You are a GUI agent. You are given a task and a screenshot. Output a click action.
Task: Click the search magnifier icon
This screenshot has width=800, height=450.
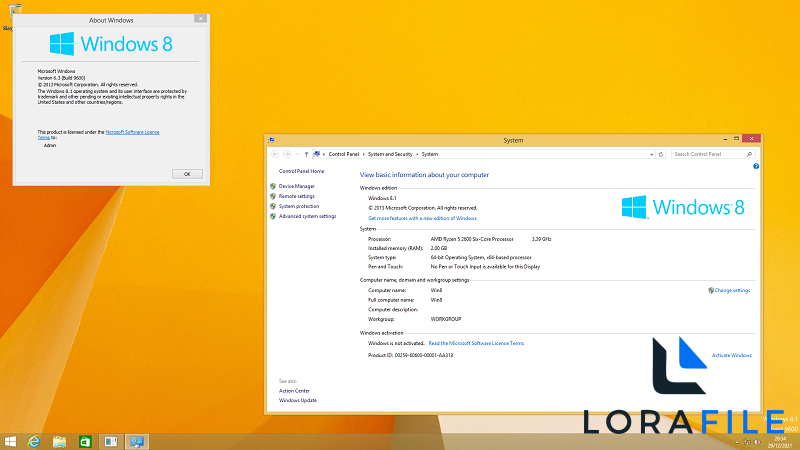click(749, 154)
